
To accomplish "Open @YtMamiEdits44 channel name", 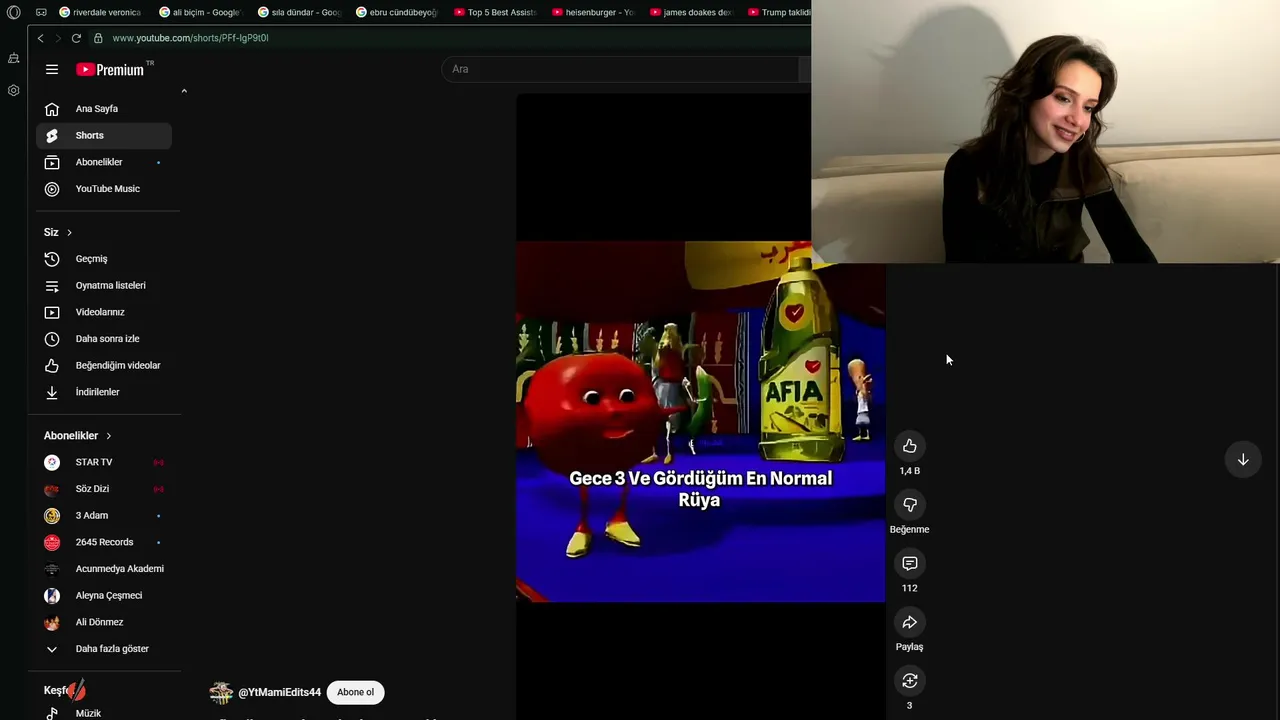I will click(279, 692).
